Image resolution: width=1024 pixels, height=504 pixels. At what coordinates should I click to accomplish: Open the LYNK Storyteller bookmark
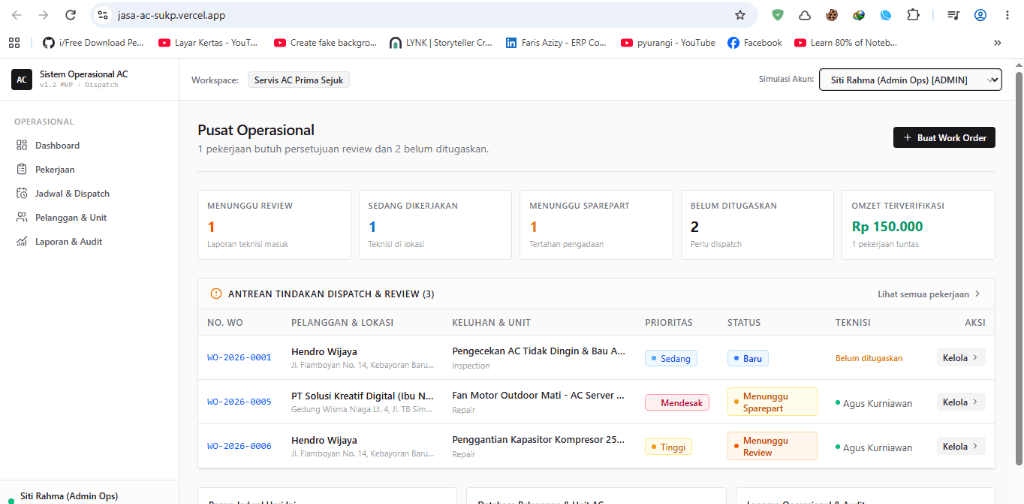(x=441, y=42)
